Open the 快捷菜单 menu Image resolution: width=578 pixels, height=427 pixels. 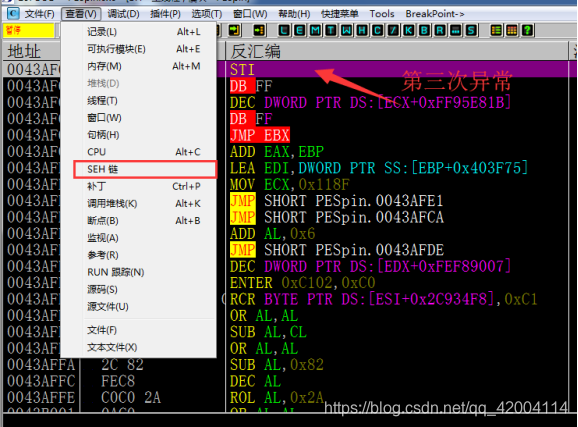point(340,14)
